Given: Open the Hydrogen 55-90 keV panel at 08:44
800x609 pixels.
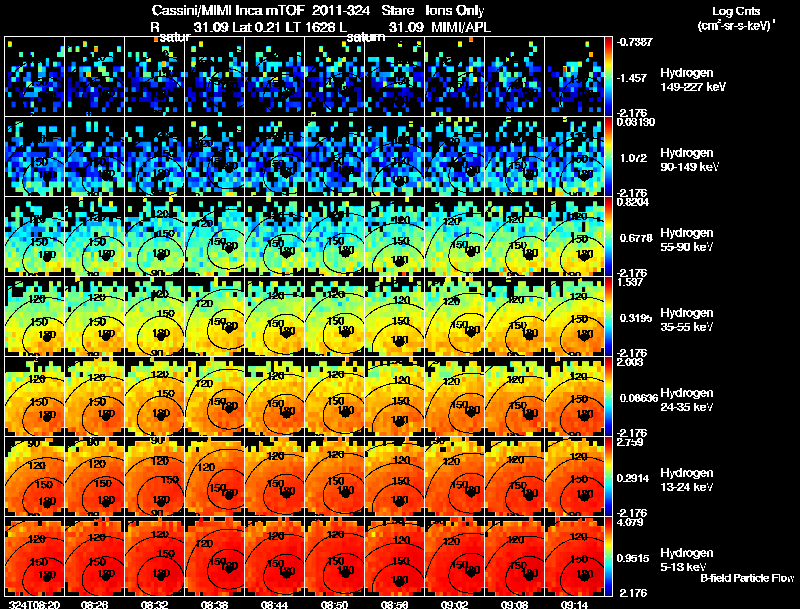Looking at the screenshot, I should pyautogui.click(x=274, y=237).
